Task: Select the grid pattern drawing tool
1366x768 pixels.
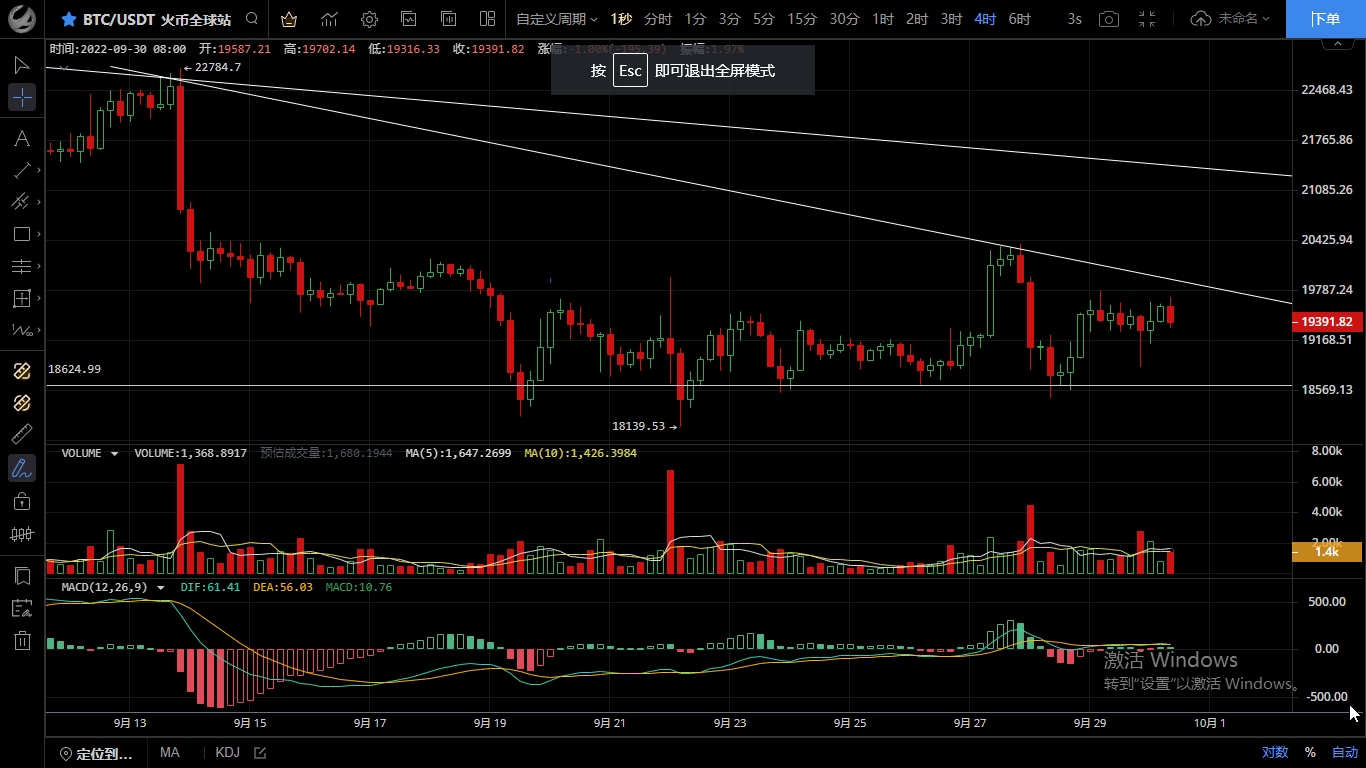Action: click(22, 298)
